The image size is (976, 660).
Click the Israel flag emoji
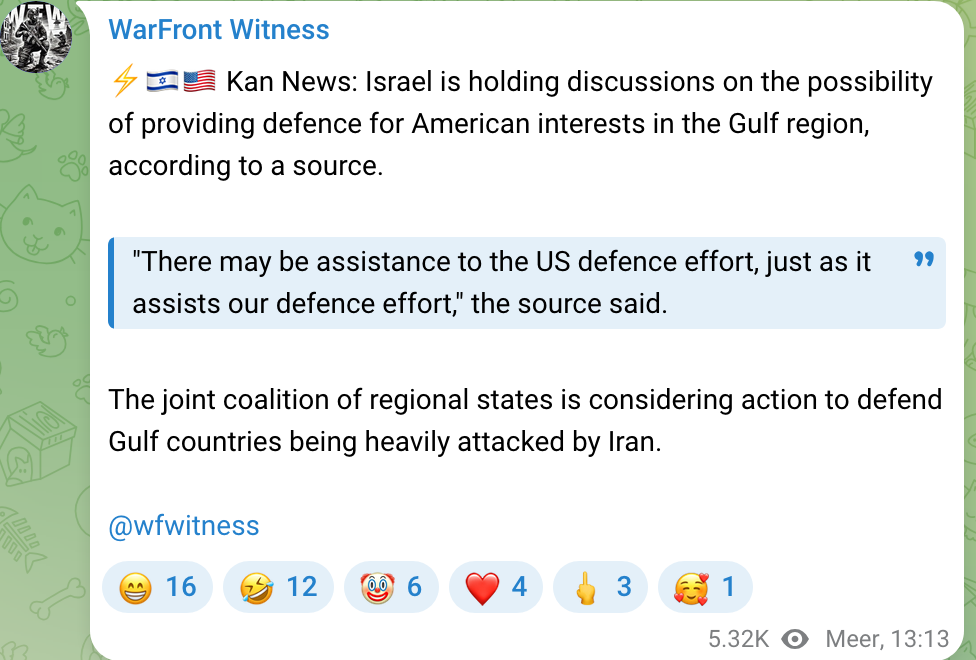(x=162, y=82)
